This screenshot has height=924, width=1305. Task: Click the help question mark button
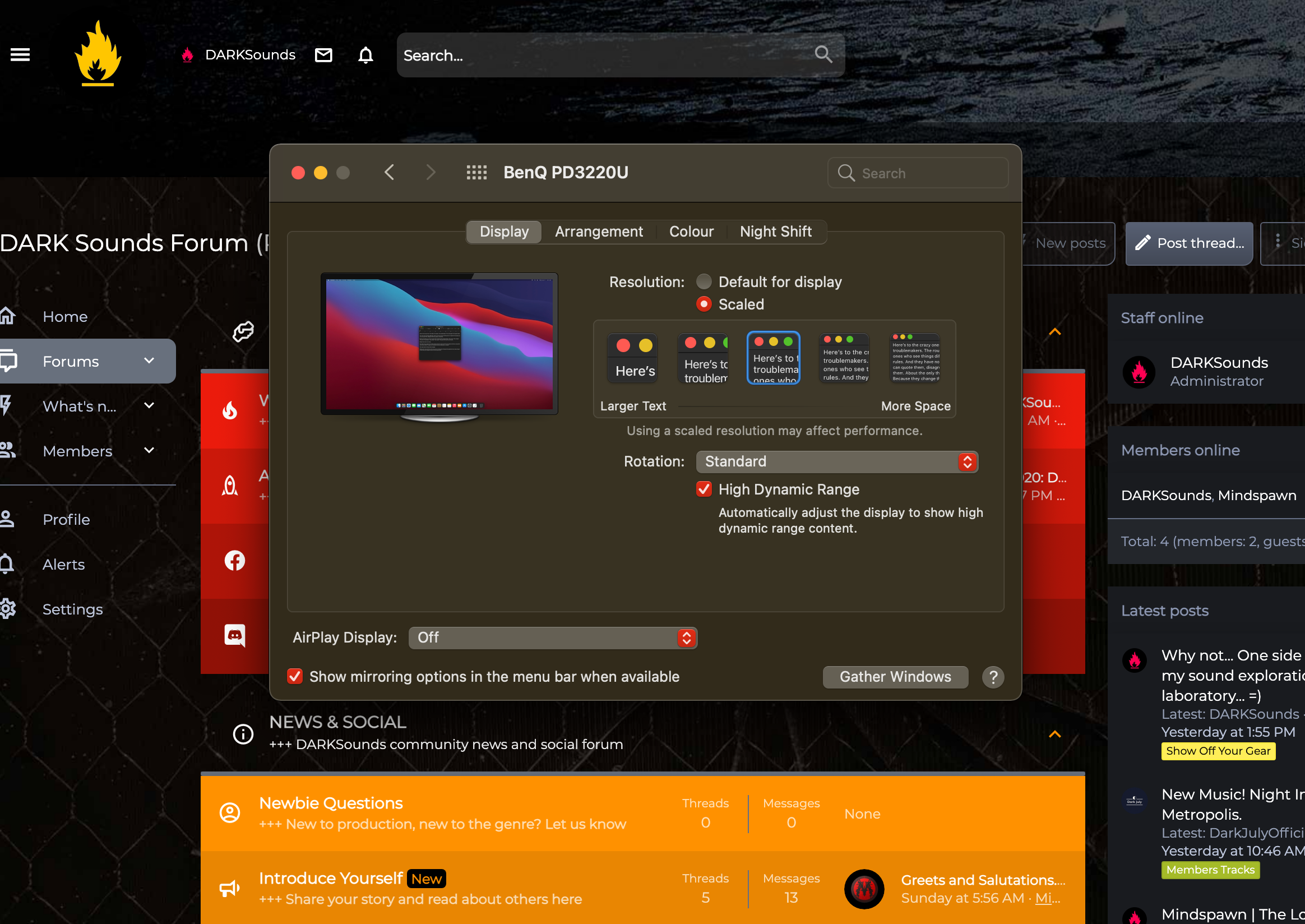(993, 677)
